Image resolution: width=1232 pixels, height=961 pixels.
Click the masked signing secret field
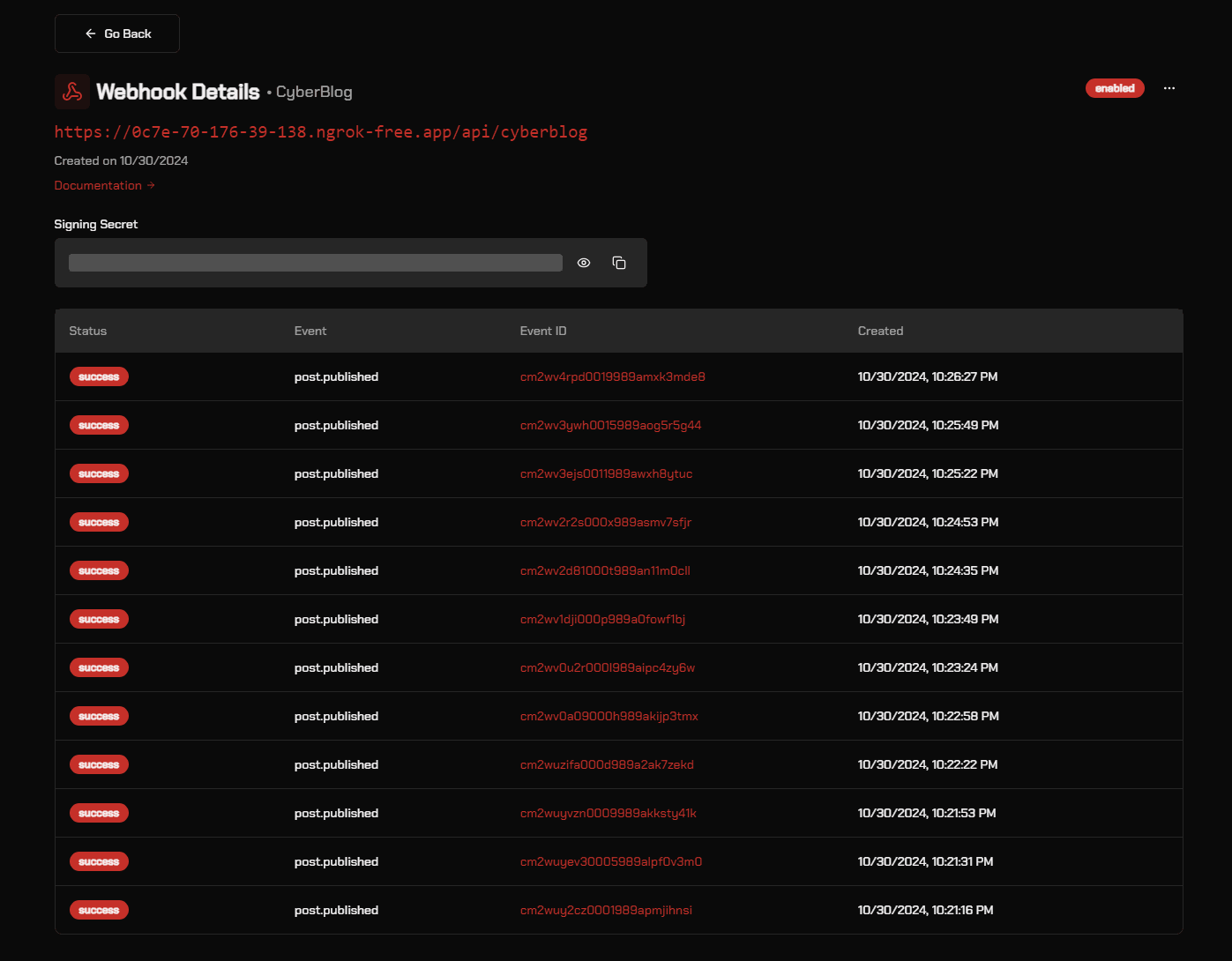tap(315, 263)
